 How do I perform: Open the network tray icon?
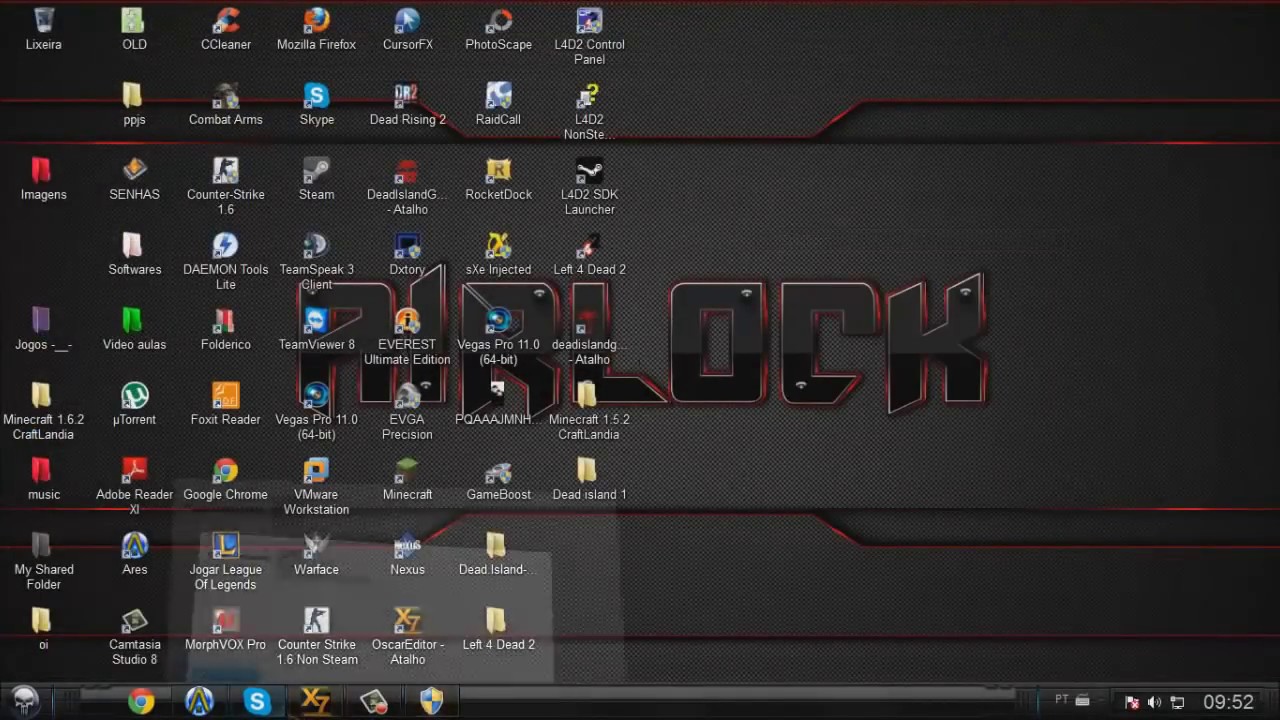click(1177, 702)
